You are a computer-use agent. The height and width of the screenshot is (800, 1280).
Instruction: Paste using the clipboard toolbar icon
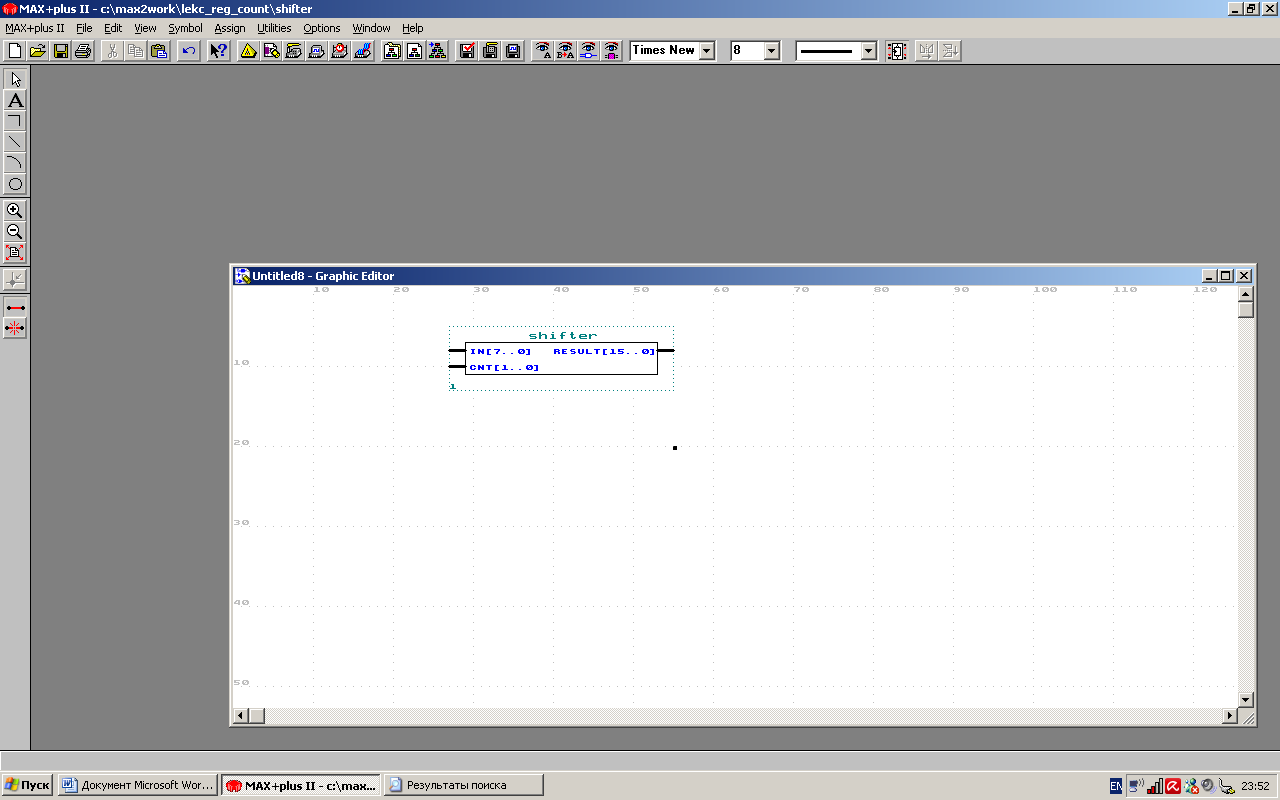click(158, 50)
